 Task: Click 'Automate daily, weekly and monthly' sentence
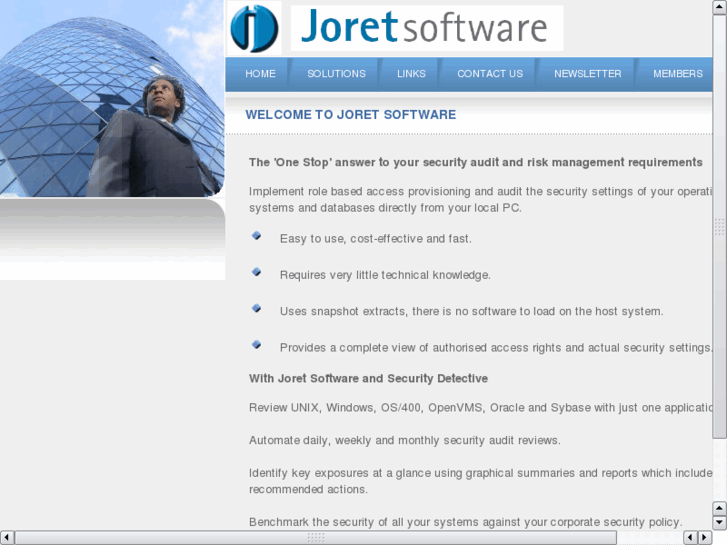click(405, 440)
